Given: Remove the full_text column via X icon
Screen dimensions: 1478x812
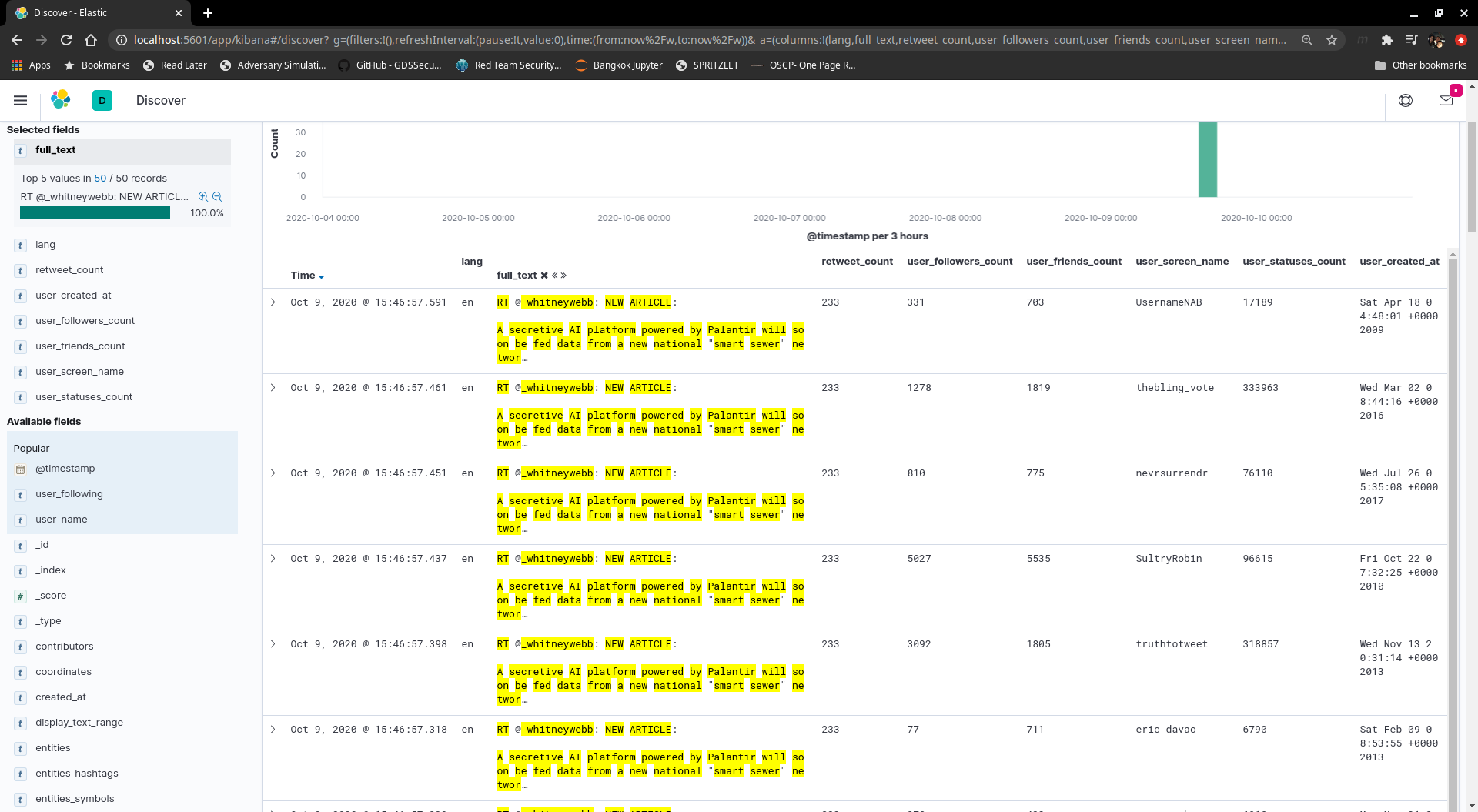Looking at the screenshot, I should 544,276.
